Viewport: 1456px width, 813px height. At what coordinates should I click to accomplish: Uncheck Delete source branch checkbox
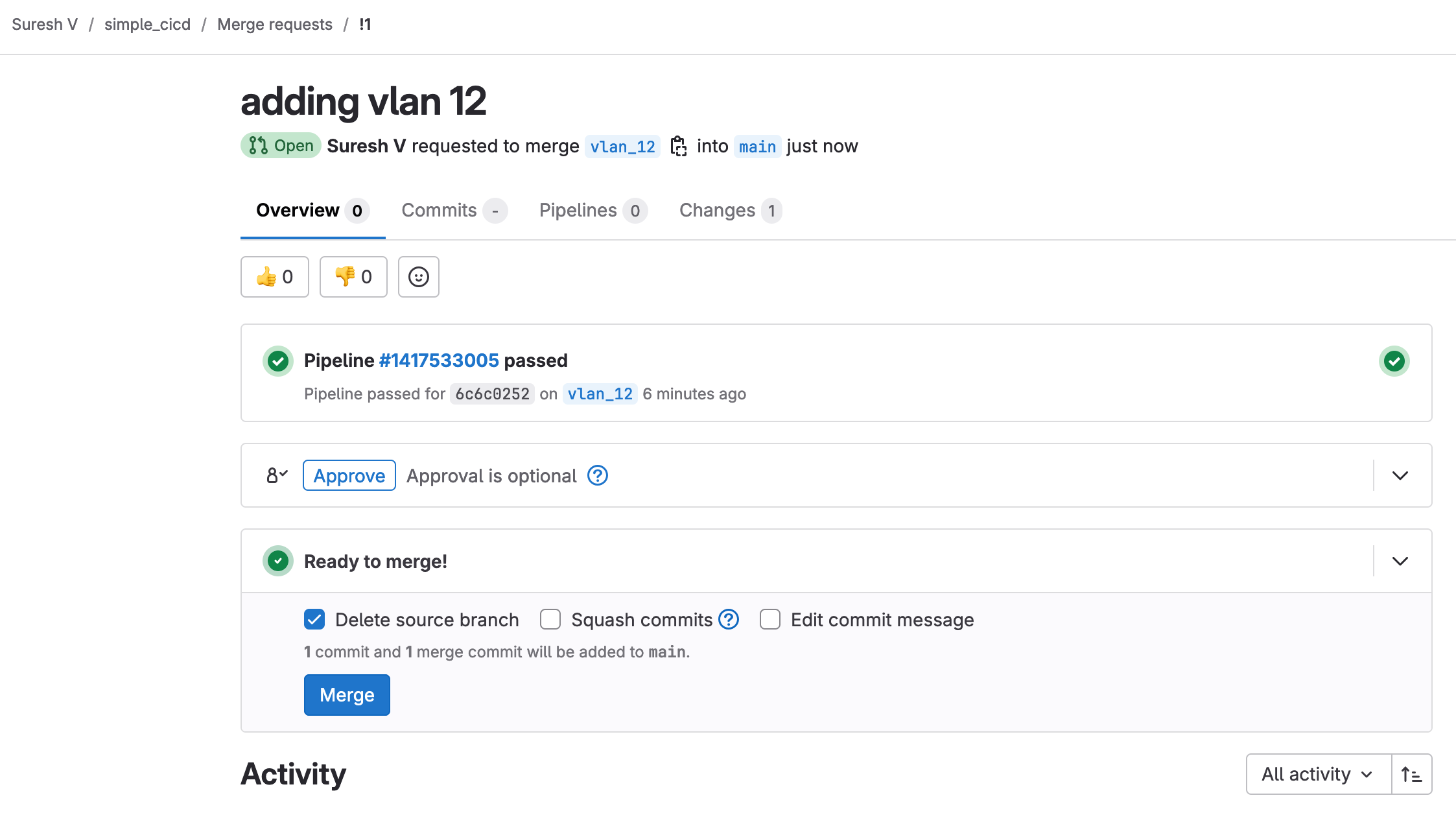tap(314, 620)
